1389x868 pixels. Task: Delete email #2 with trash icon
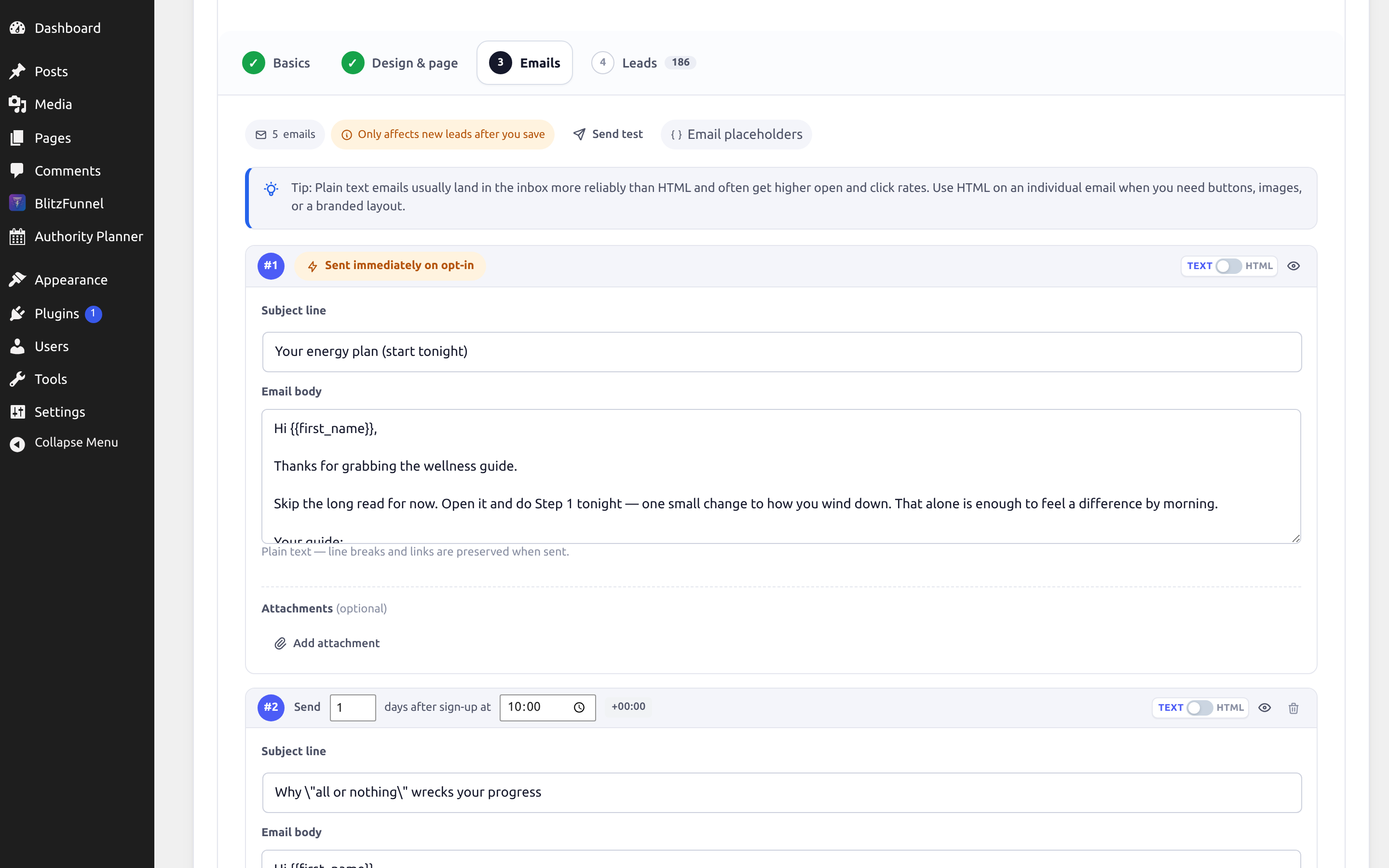(x=1293, y=708)
